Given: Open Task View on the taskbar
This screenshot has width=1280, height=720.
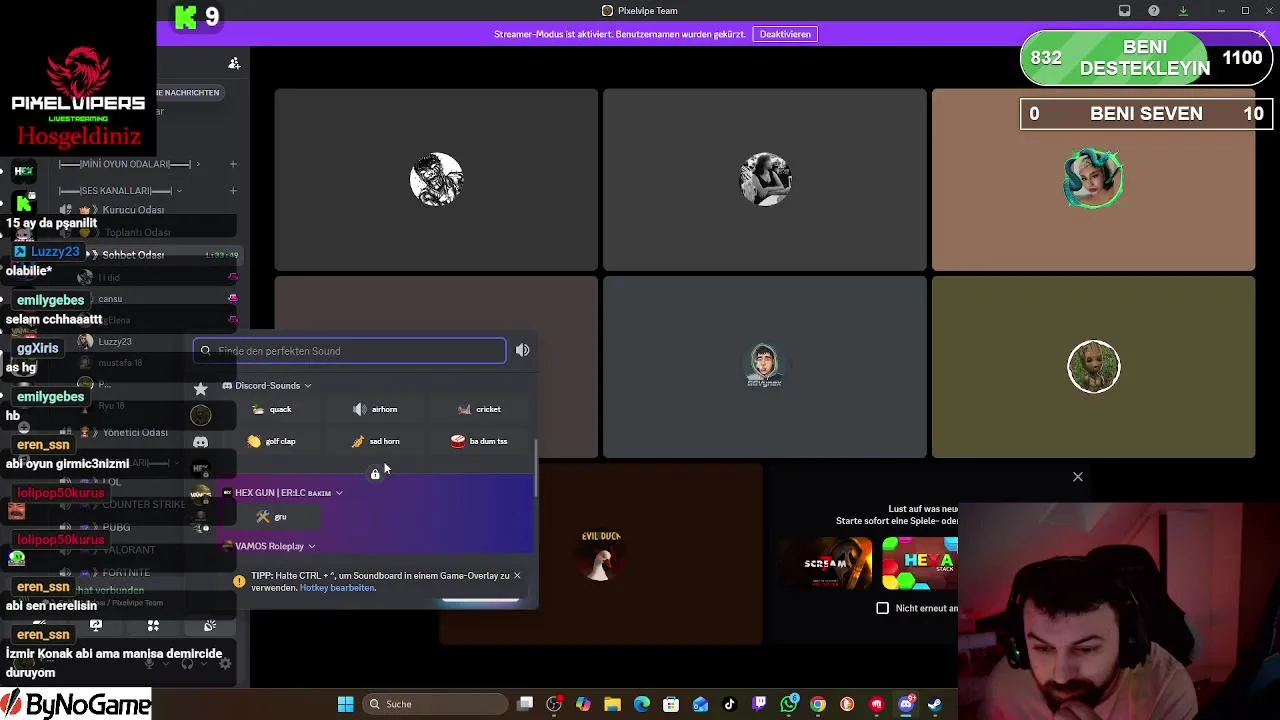Looking at the screenshot, I should 525,704.
